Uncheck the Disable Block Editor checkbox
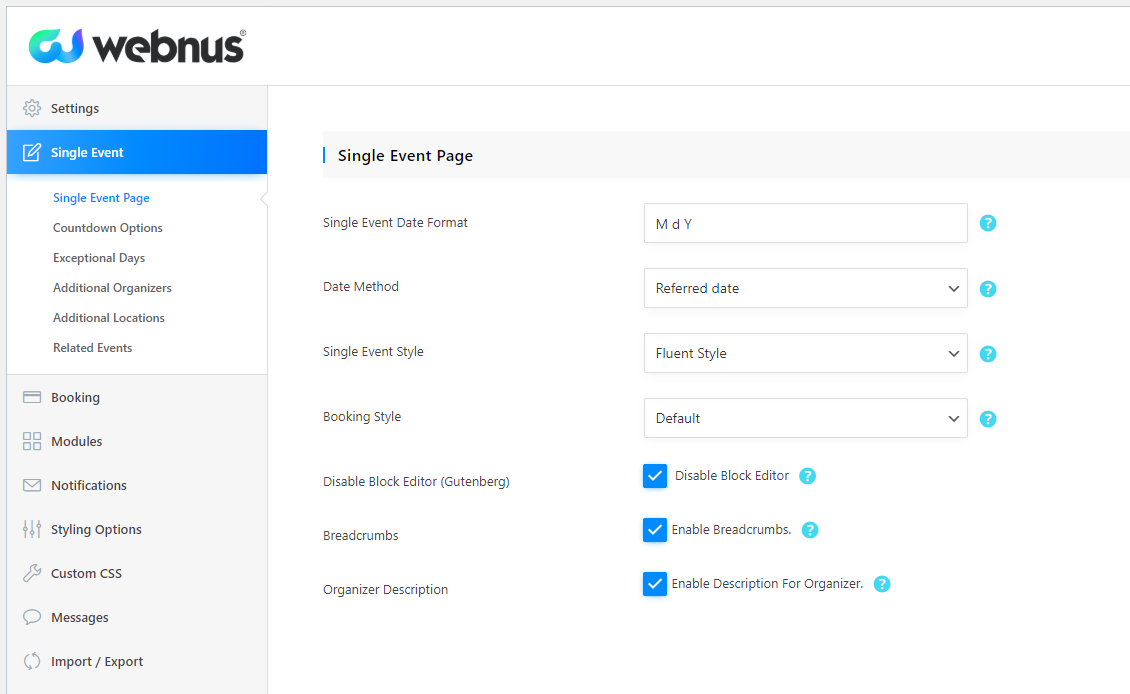 (654, 476)
